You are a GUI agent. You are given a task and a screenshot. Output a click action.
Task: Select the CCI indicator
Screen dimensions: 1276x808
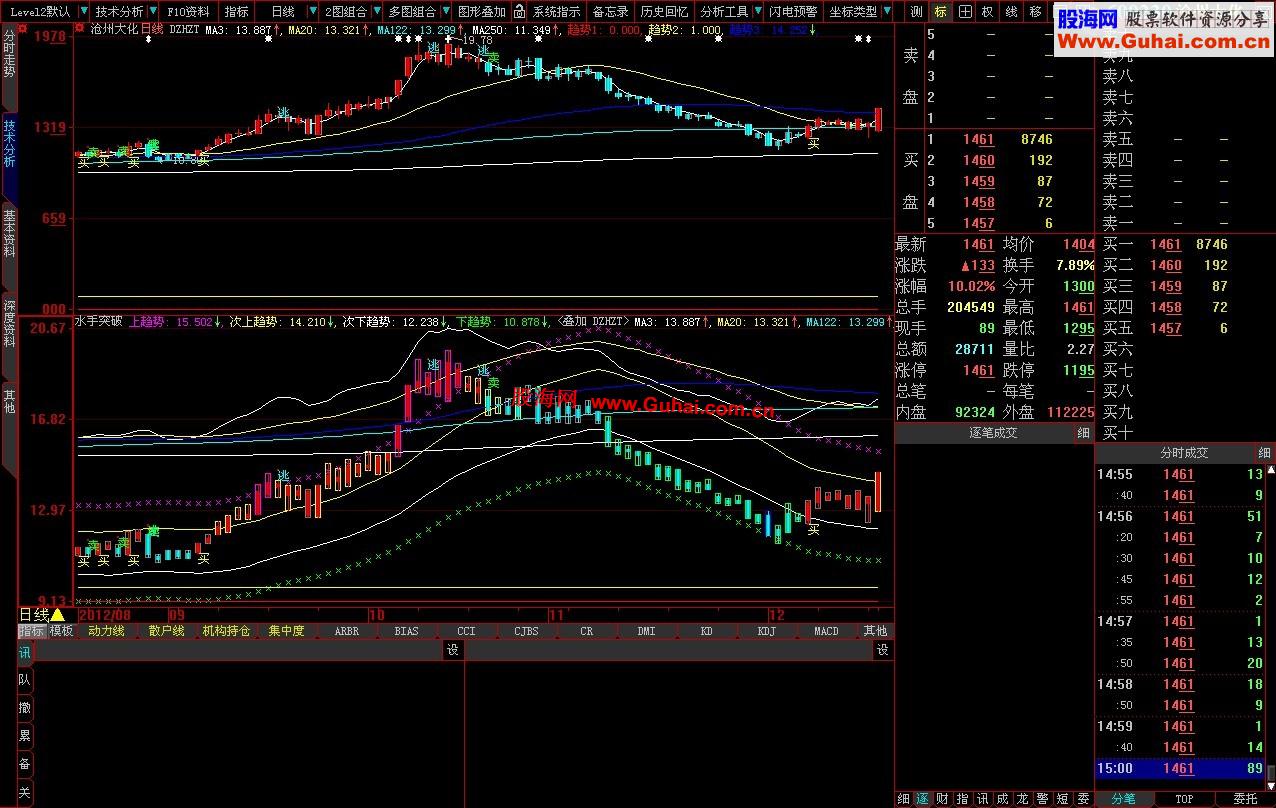(x=466, y=631)
